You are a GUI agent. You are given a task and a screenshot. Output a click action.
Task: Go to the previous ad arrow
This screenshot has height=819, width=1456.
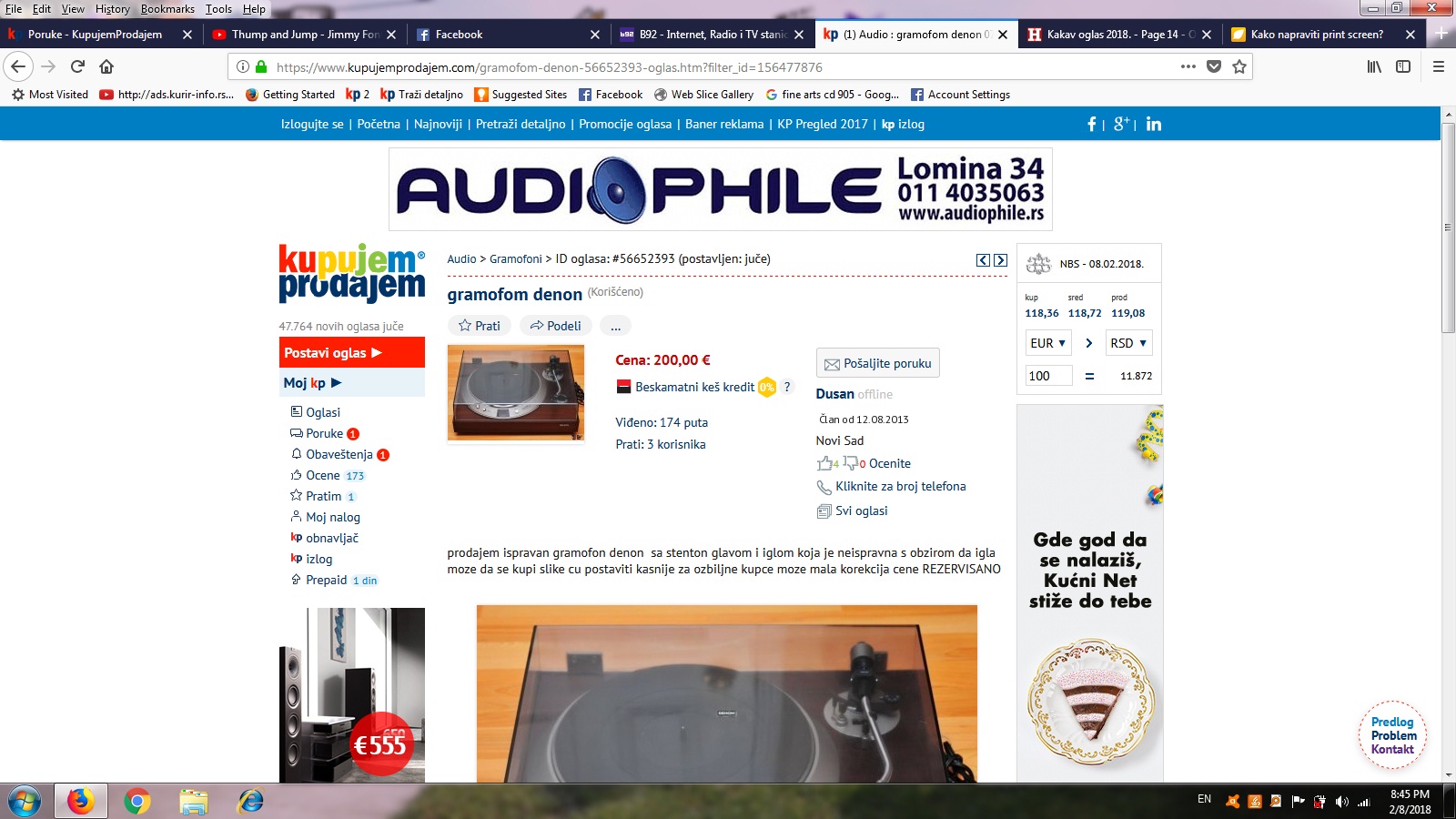pyautogui.click(x=983, y=260)
